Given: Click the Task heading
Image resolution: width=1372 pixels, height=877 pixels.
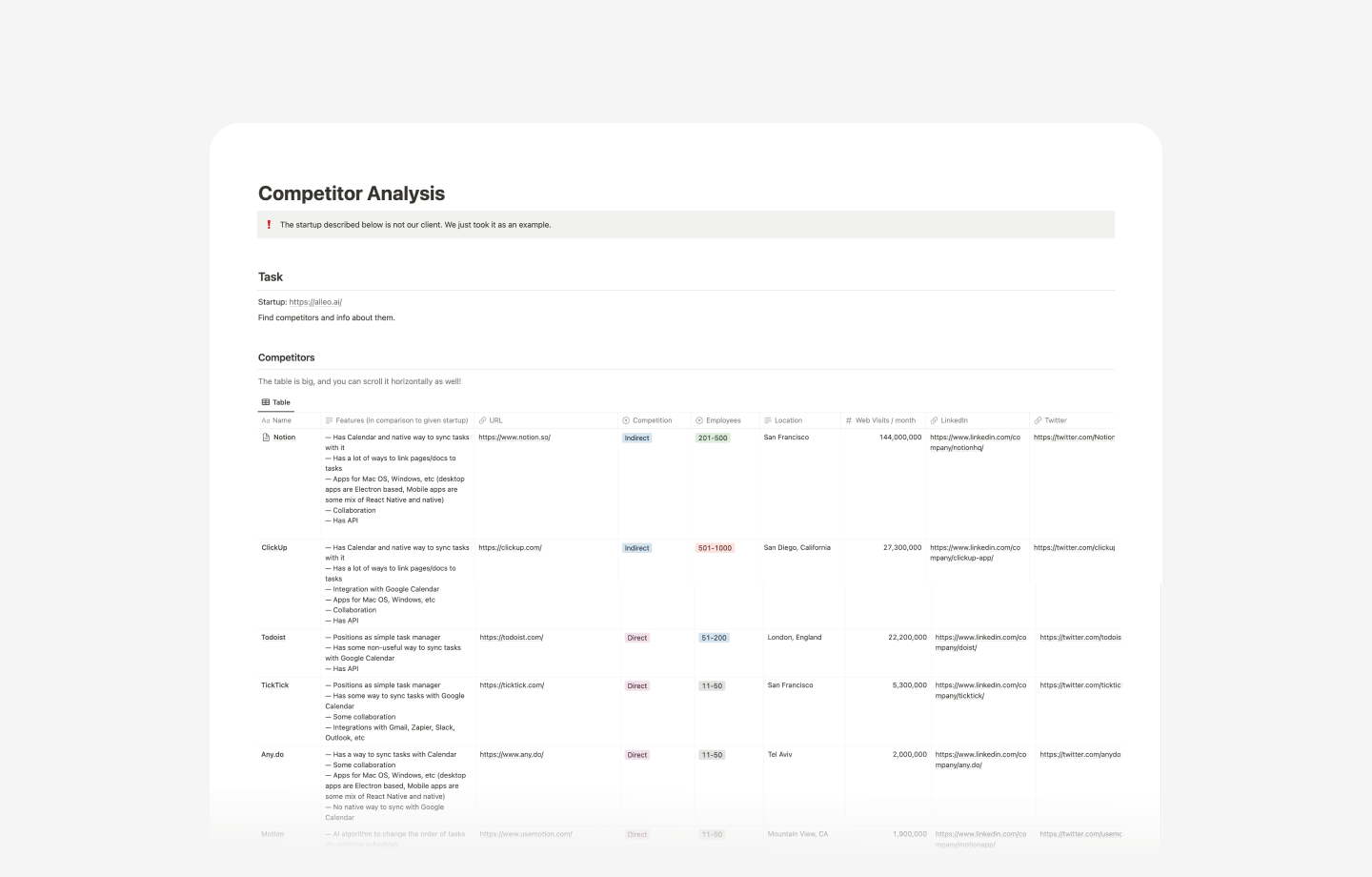Looking at the screenshot, I should 271,277.
